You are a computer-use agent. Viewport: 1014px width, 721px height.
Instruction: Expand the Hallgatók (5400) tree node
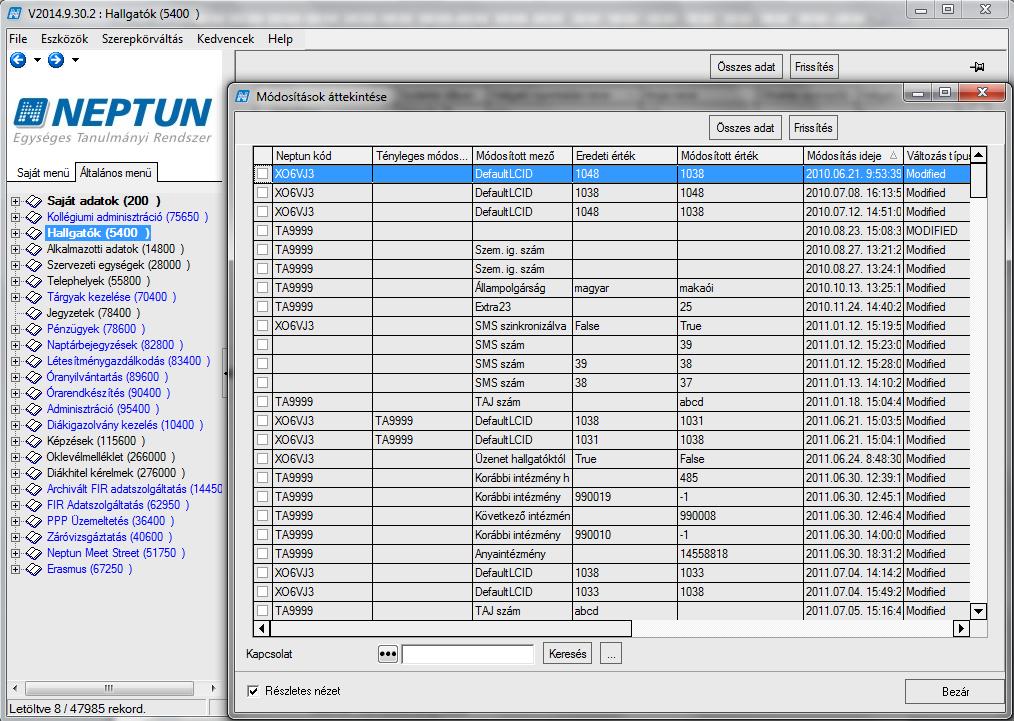pyautogui.click(x=16, y=233)
